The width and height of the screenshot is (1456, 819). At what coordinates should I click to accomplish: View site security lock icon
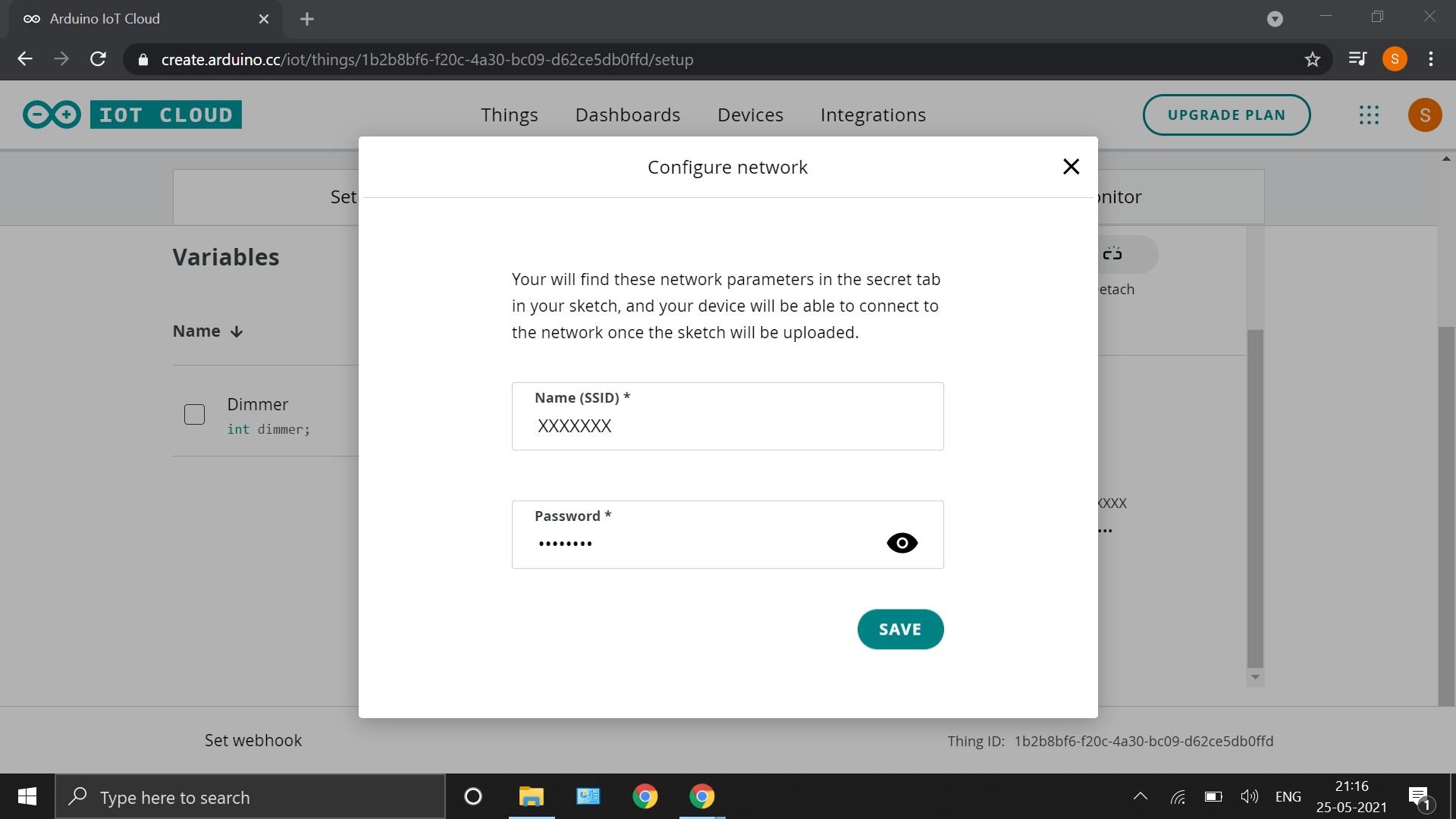pyautogui.click(x=143, y=60)
